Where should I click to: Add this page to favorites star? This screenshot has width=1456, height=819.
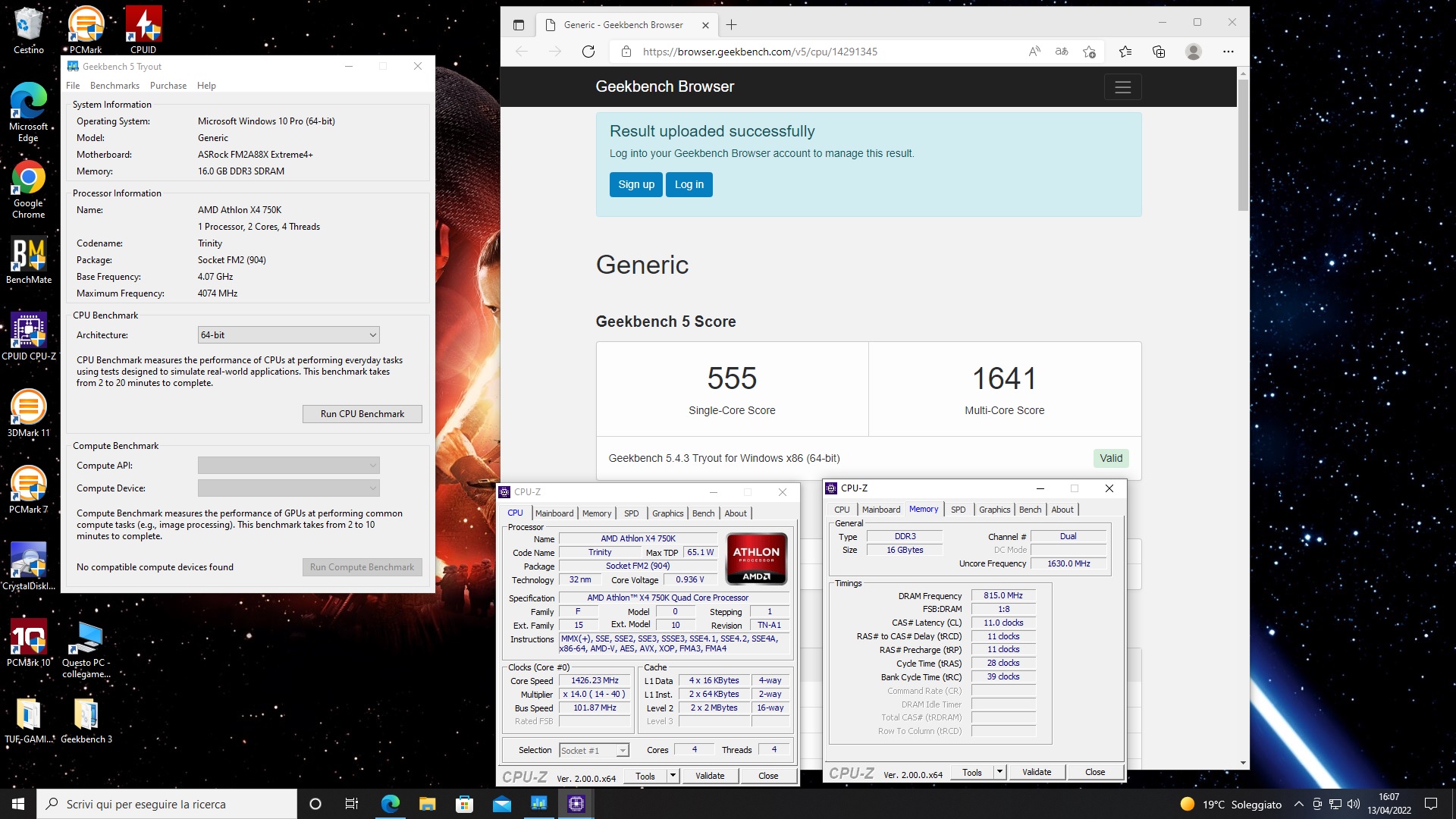(x=1089, y=52)
